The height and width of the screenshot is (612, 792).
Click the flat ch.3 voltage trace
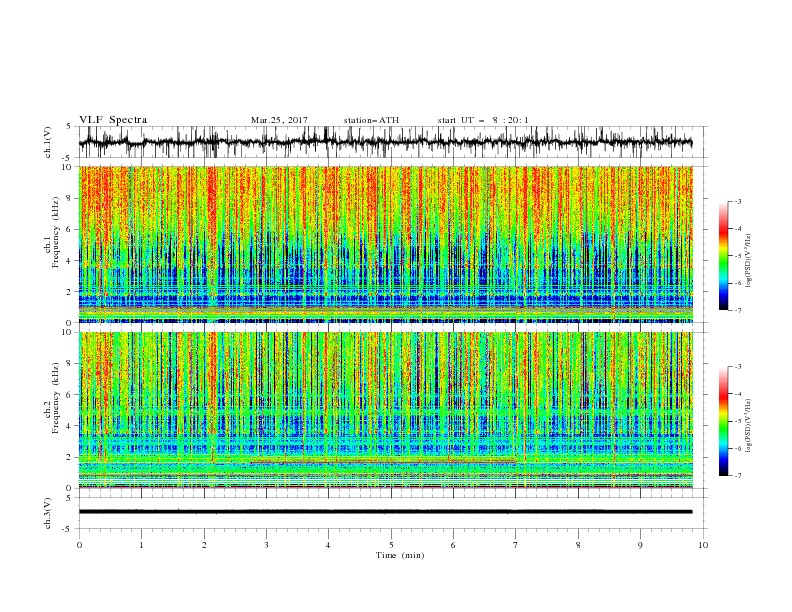coord(385,512)
